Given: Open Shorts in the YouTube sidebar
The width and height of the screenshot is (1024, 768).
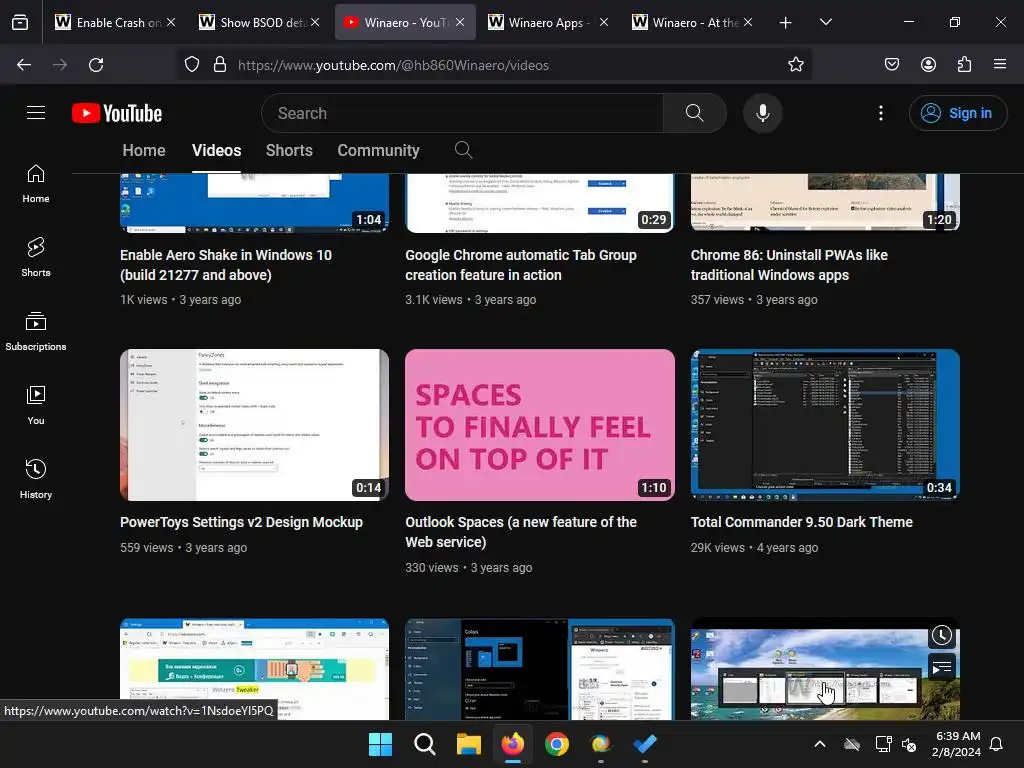Looking at the screenshot, I should [x=36, y=258].
